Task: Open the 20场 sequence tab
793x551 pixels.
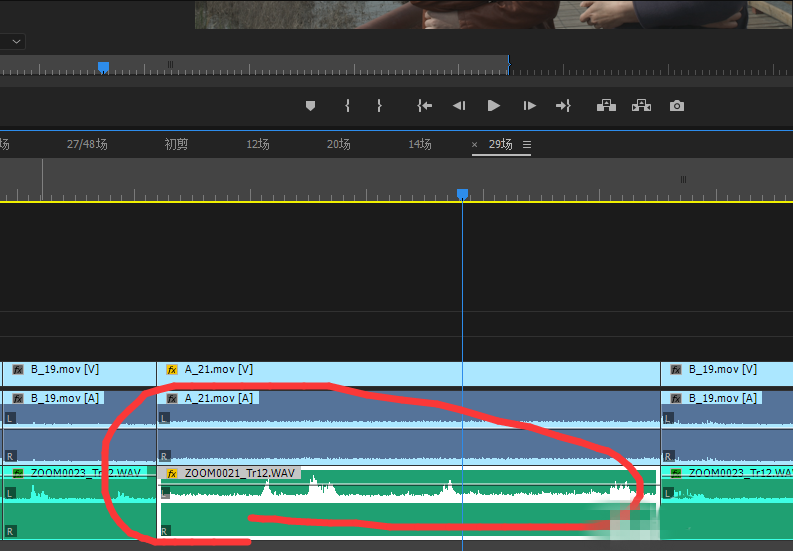Action: coord(338,144)
